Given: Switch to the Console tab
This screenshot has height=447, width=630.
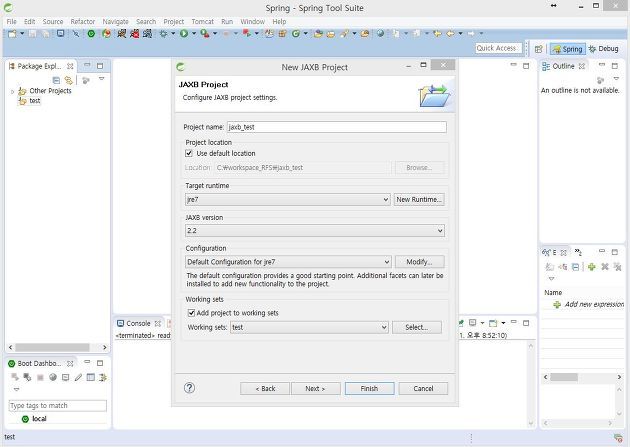Looking at the screenshot, I should pos(138,323).
